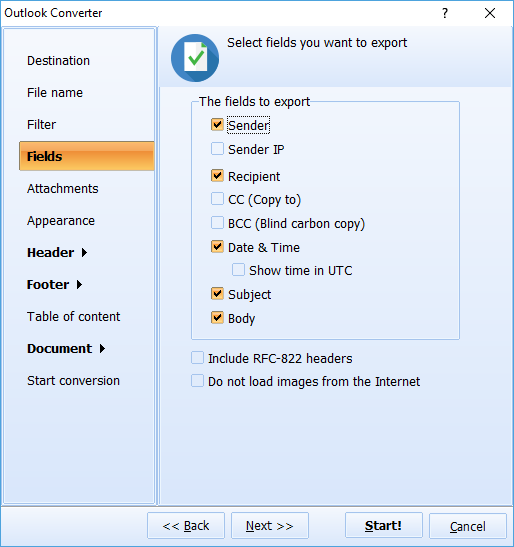Toggle the Date & Time checkbox
The width and height of the screenshot is (514, 547).
217,247
